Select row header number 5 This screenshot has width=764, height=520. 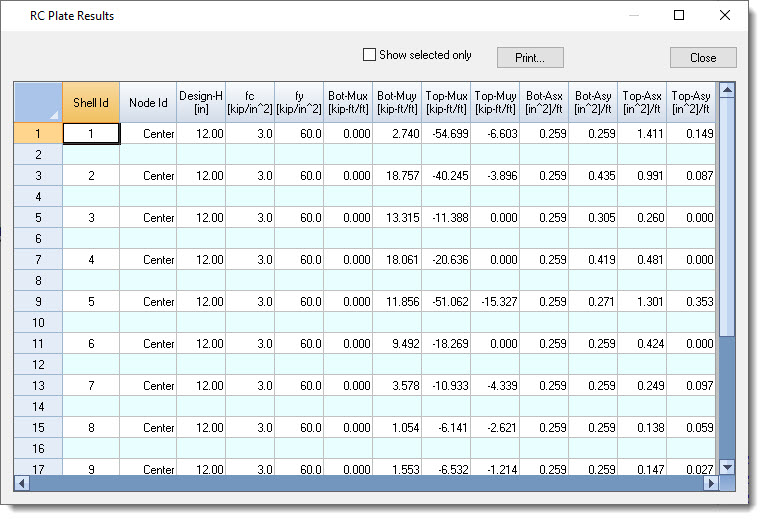(38, 217)
